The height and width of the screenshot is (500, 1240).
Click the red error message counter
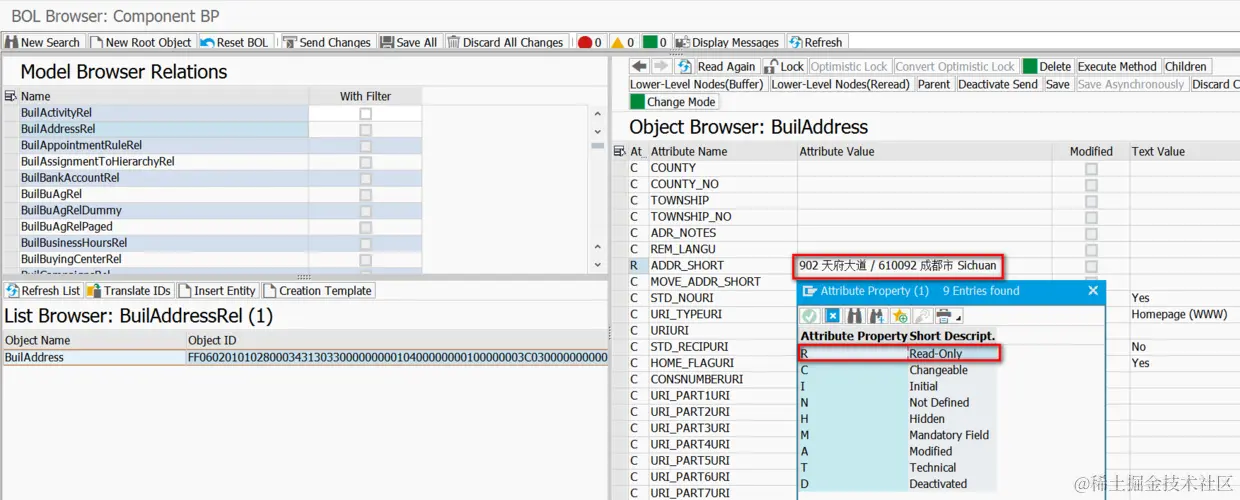coord(590,42)
